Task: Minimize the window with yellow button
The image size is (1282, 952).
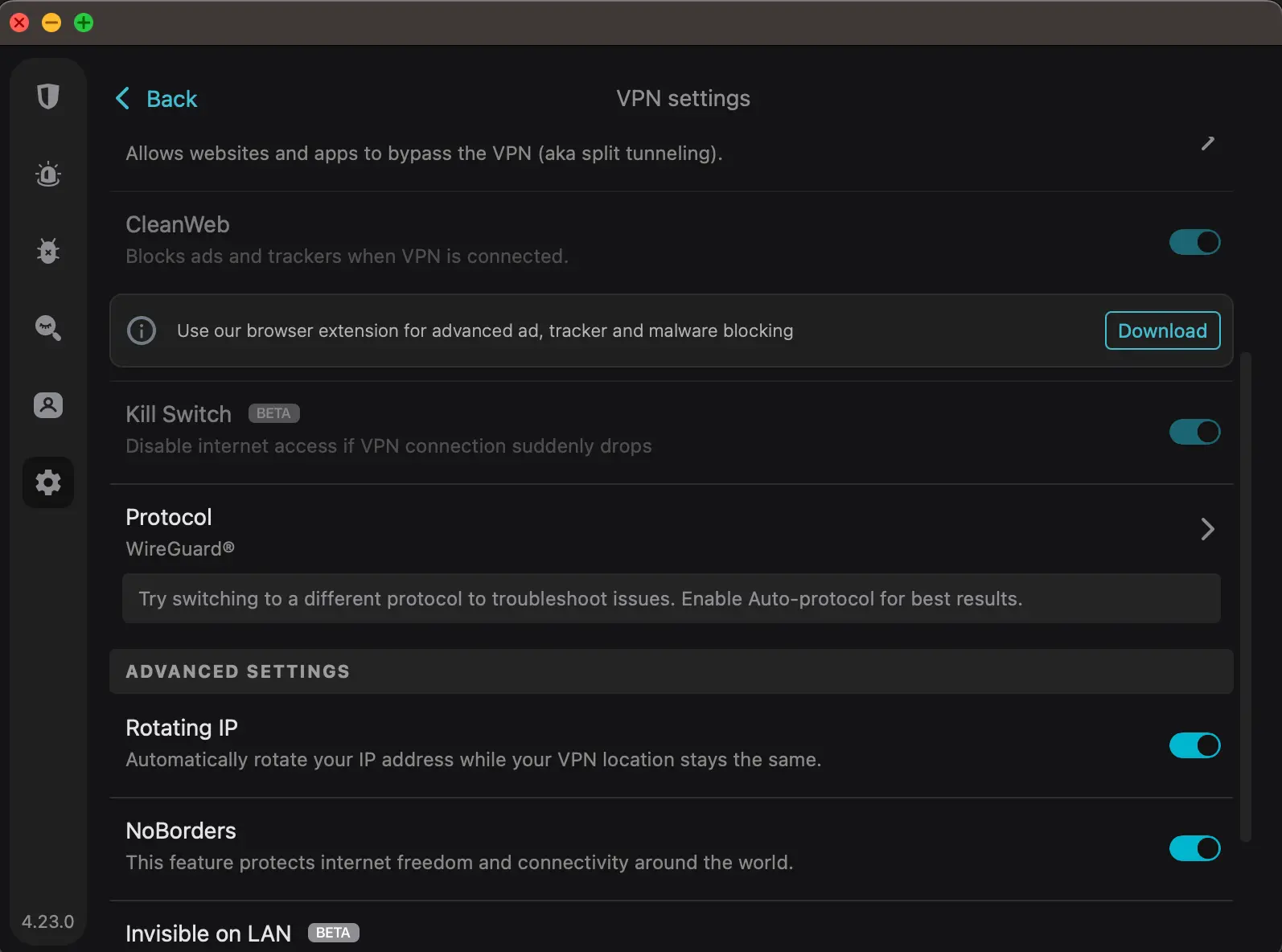Action: pos(51,23)
